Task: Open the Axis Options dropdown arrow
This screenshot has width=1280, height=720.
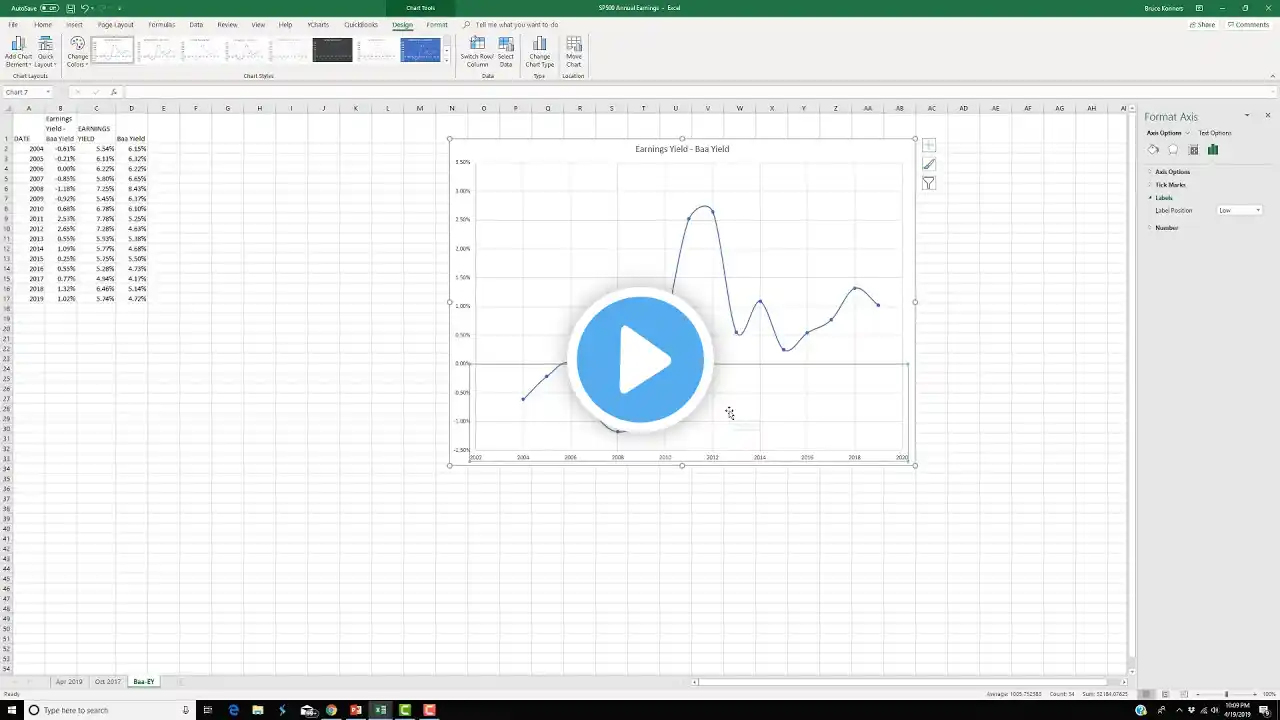Action: point(1188,133)
